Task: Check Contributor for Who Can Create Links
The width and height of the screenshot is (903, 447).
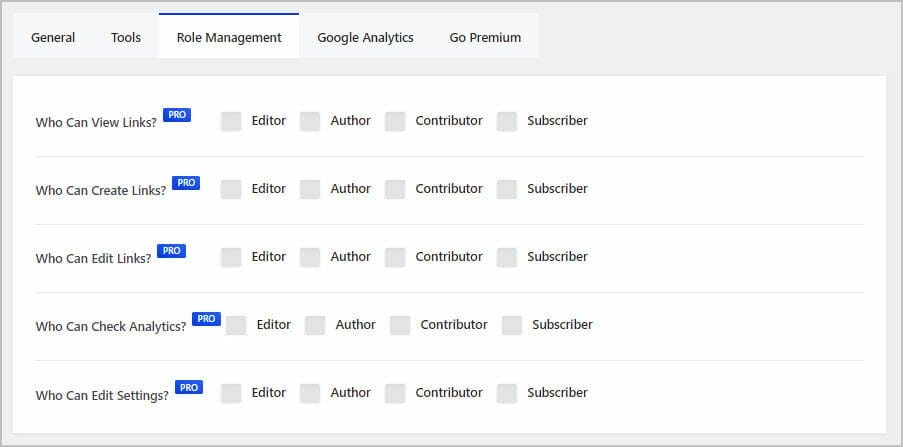Action: pos(395,189)
